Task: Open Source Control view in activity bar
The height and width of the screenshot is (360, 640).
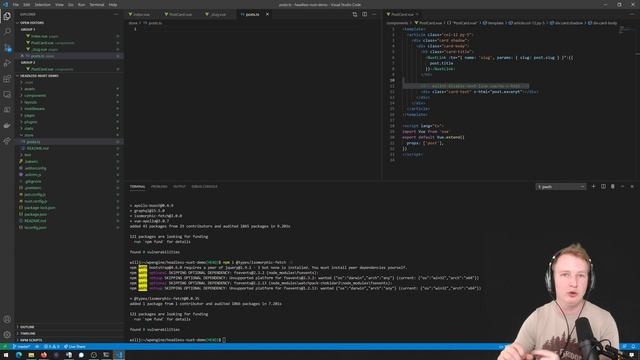Action: click(7, 48)
